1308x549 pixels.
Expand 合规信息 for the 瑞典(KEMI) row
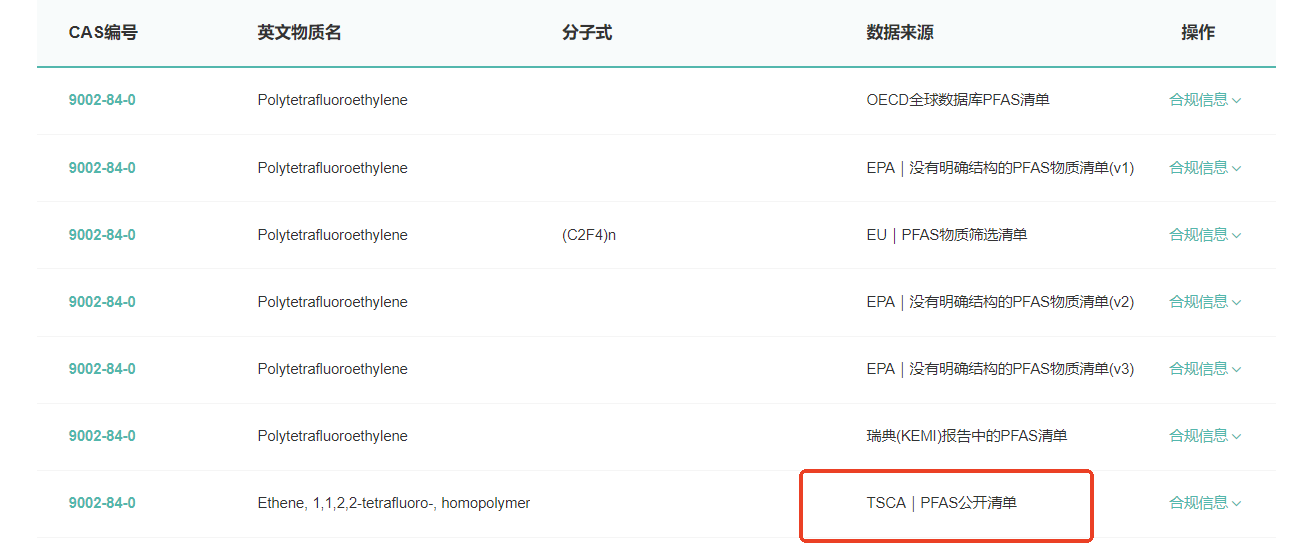tap(1204, 436)
